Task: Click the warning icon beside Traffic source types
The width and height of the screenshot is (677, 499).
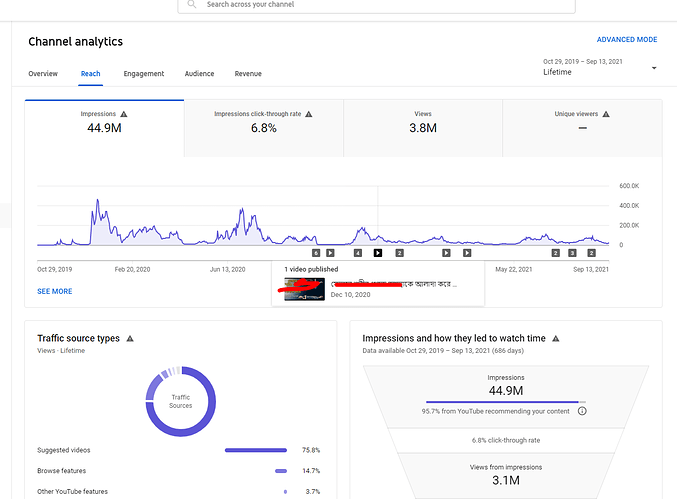Action: coord(130,339)
